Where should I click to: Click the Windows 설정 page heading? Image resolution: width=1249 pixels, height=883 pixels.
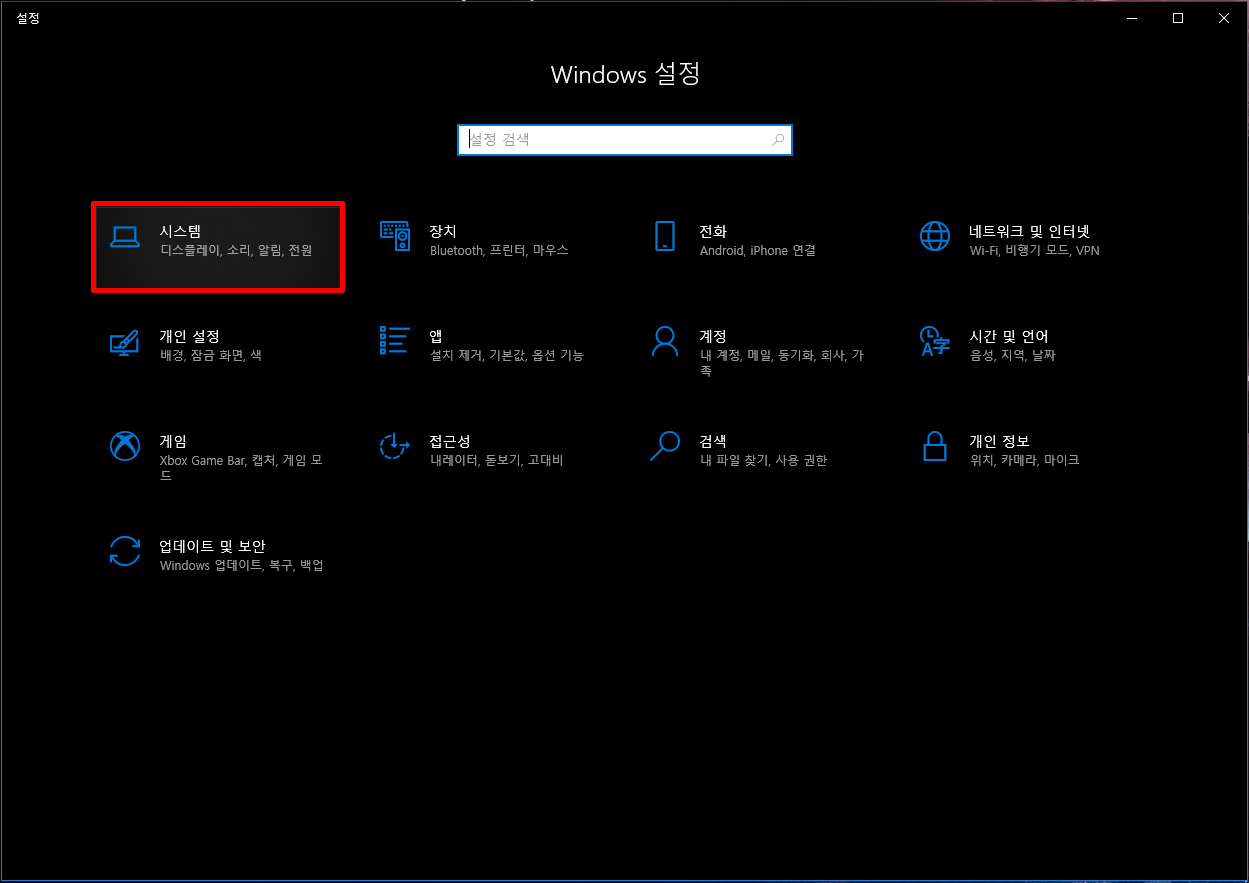625,74
